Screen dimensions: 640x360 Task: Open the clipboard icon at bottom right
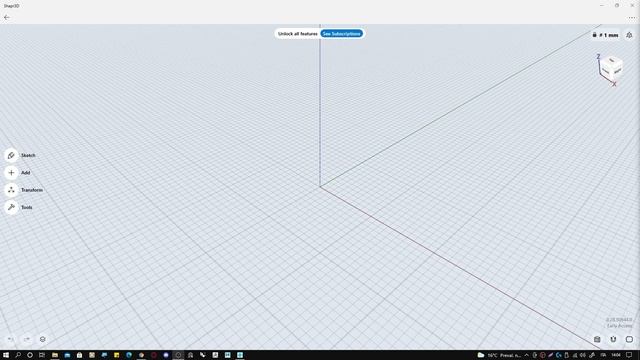pyautogui.click(x=597, y=339)
